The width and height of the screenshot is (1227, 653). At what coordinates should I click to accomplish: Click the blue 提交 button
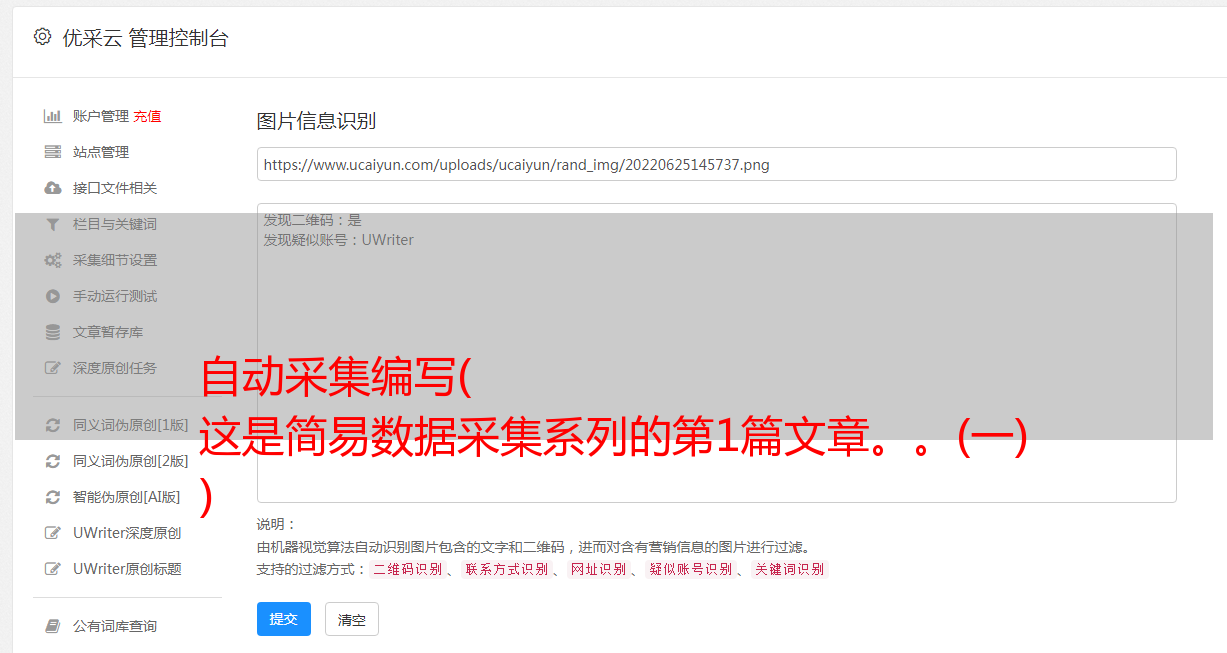pyautogui.click(x=284, y=619)
